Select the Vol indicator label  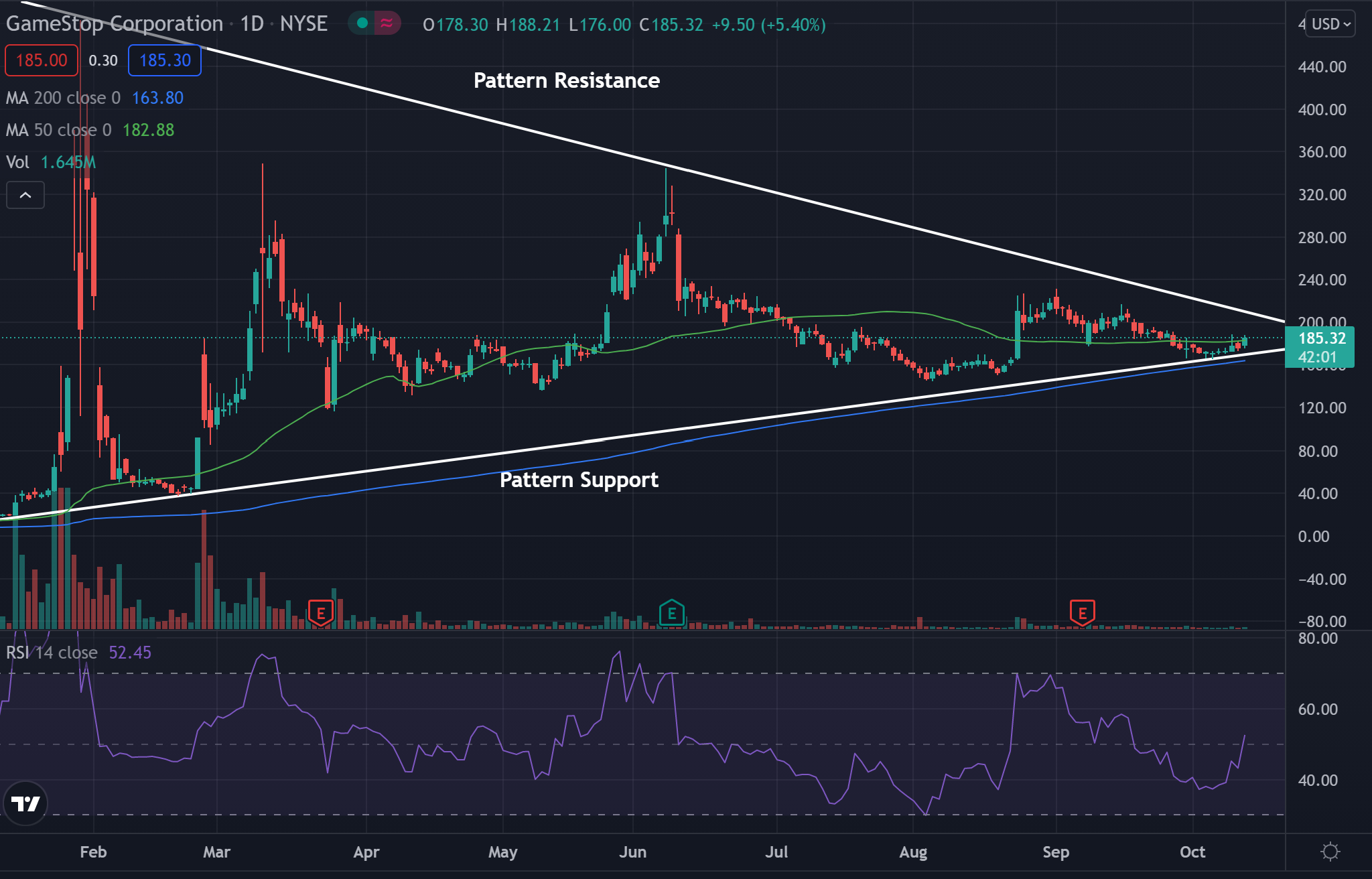point(18,162)
